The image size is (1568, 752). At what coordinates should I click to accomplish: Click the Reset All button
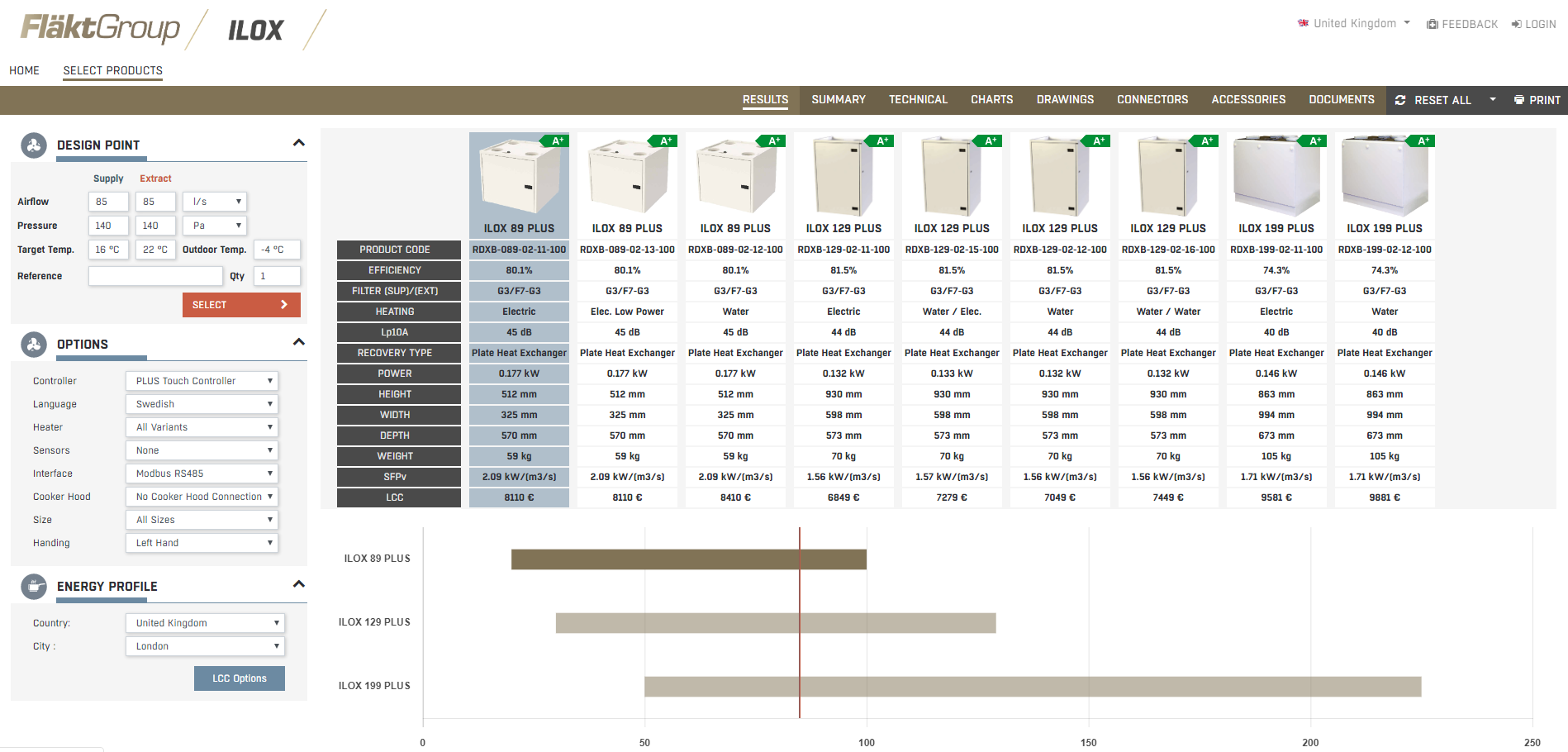point(1433,100)
